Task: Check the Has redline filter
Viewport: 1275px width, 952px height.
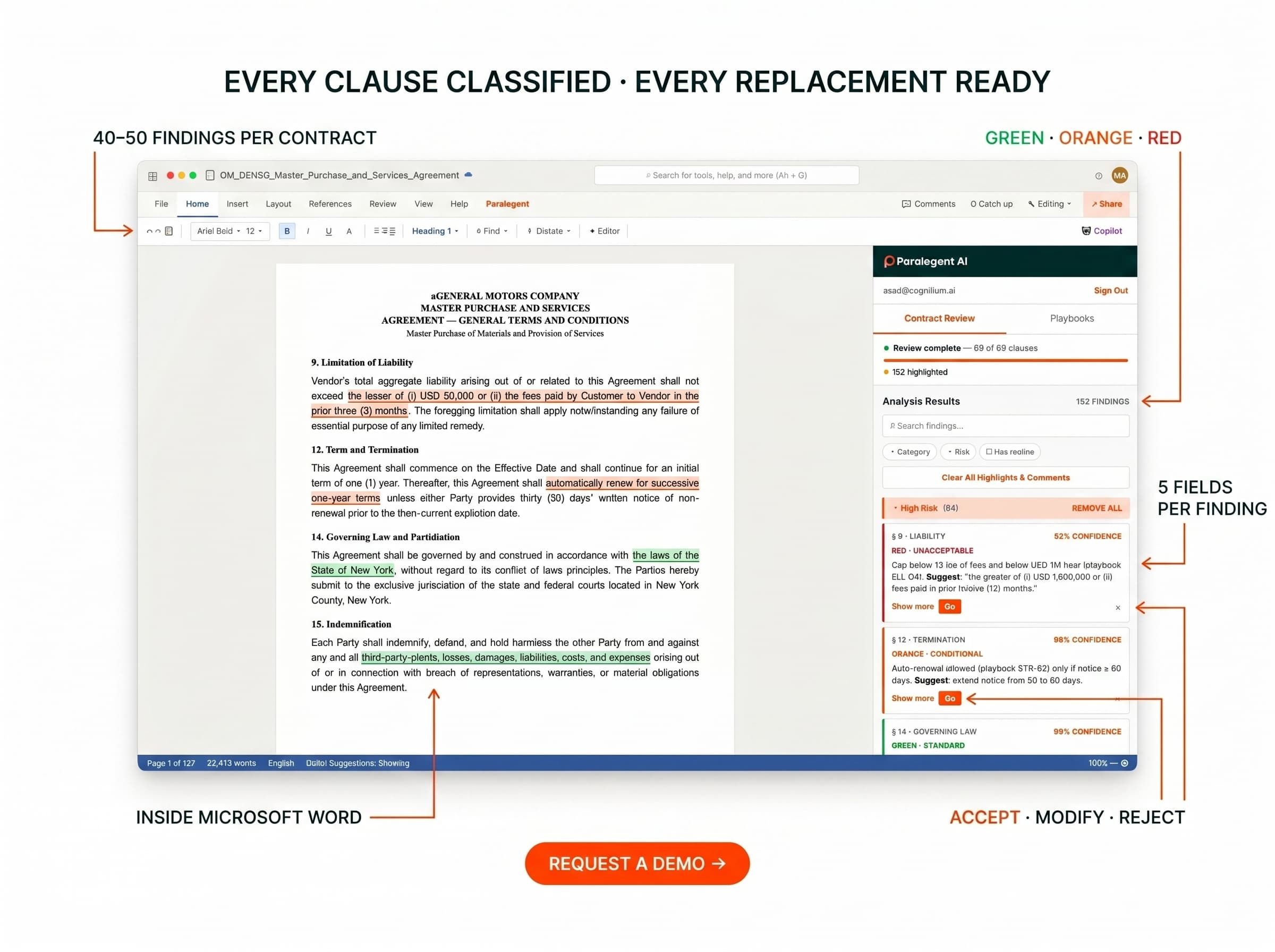Action: pyautogui.click(x=1009, y=452)
